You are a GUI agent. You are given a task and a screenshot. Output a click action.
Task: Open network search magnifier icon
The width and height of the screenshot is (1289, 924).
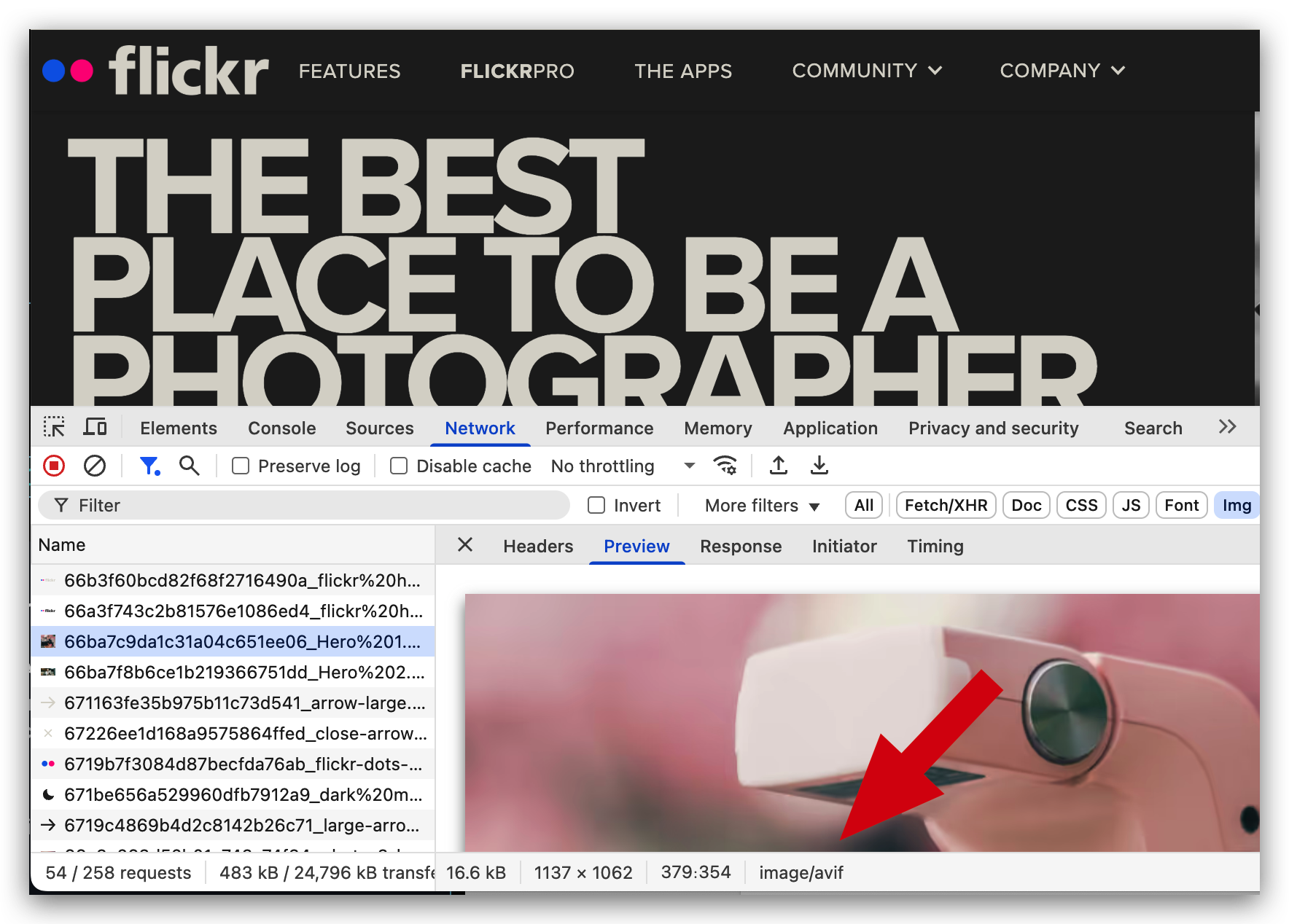[190, 466]
